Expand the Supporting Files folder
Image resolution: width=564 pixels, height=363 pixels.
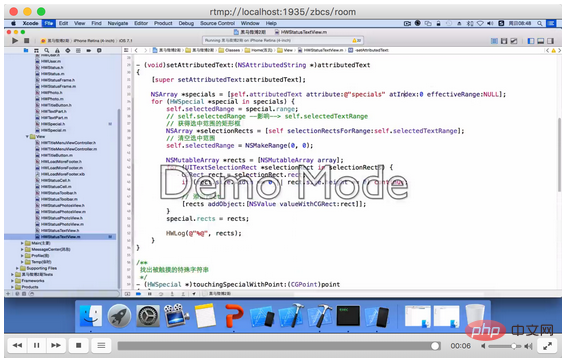pos(17,268)
